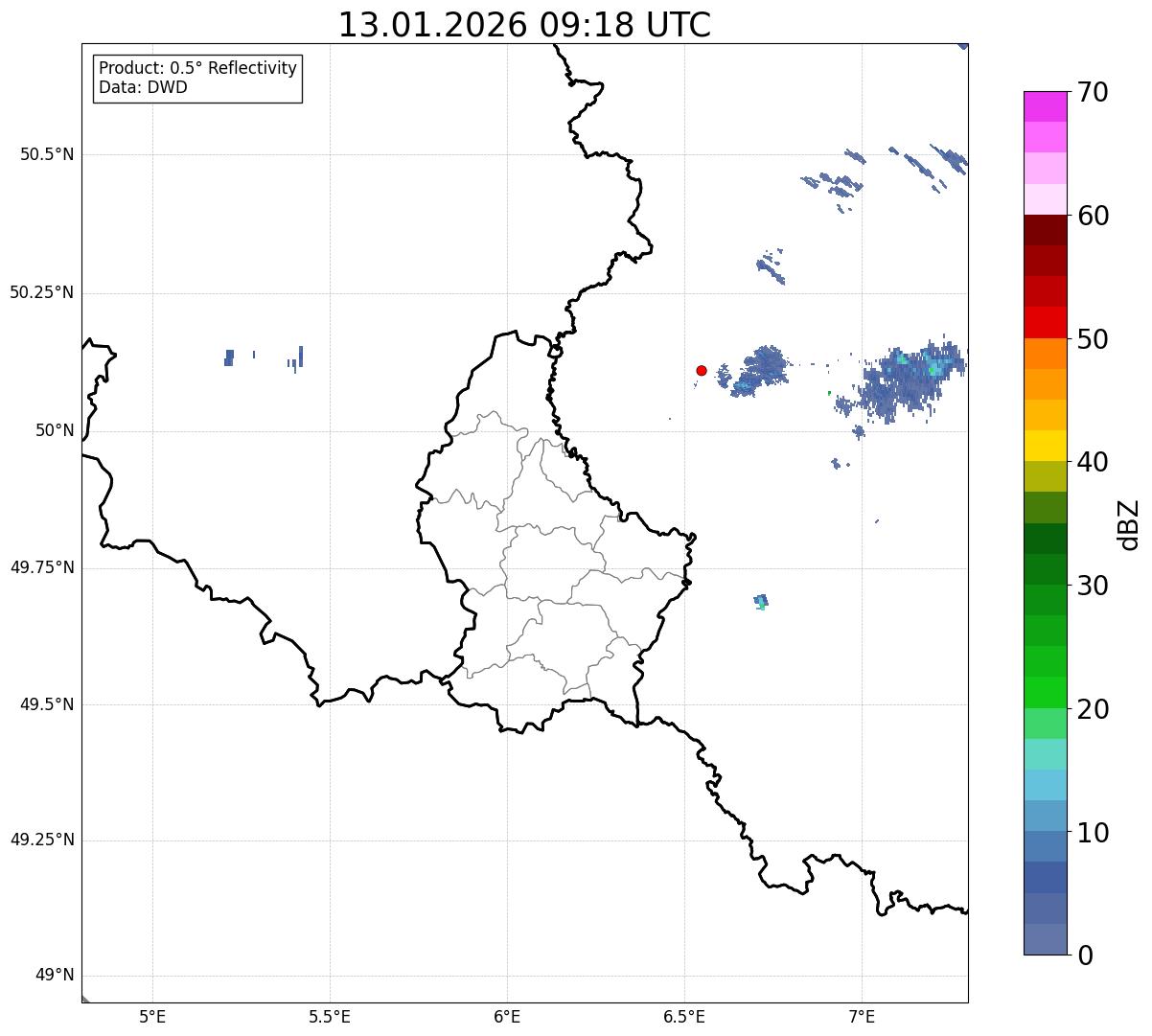
Task: Click the "6°E" longitude label
Action: 507,1016
